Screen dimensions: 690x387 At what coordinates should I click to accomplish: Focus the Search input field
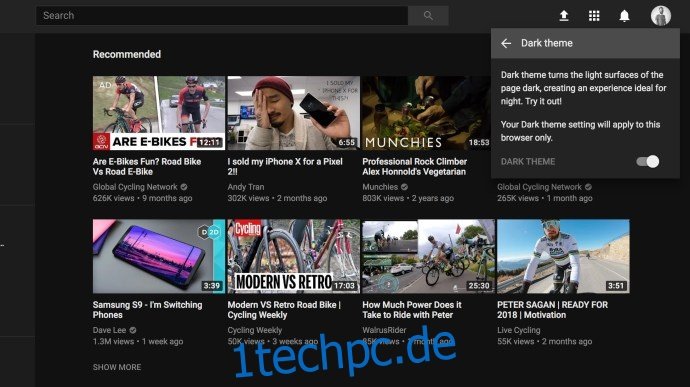coord(222,16)
